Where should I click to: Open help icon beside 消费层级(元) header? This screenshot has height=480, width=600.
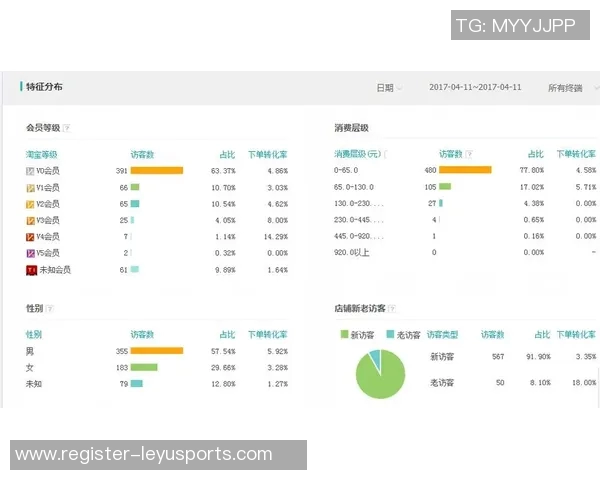coord(385,154)
